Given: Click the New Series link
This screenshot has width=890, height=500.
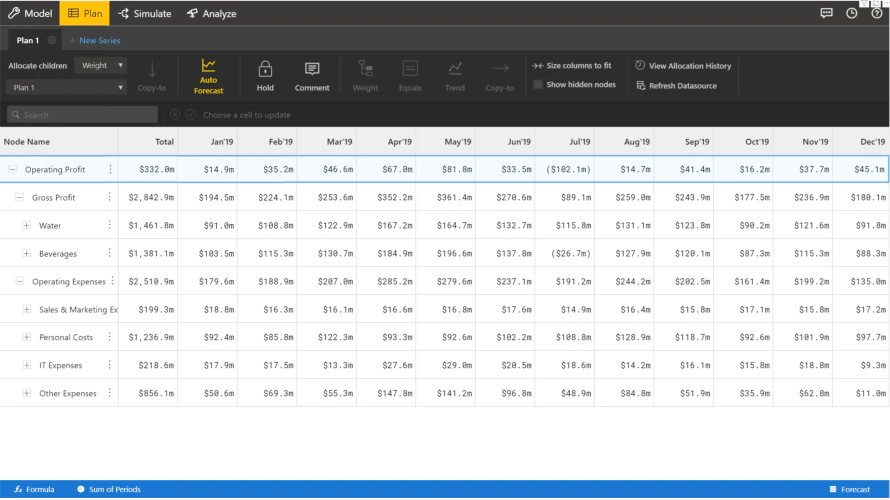Looking at the screenshot, I should (x=95, y=40).
